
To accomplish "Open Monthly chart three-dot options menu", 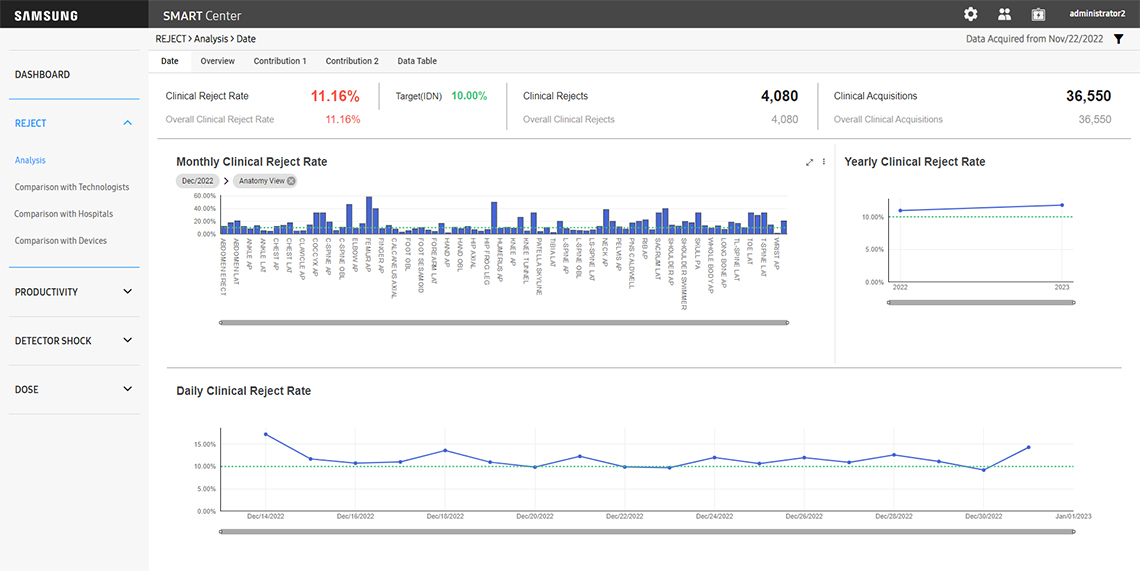I will (824, 162).
